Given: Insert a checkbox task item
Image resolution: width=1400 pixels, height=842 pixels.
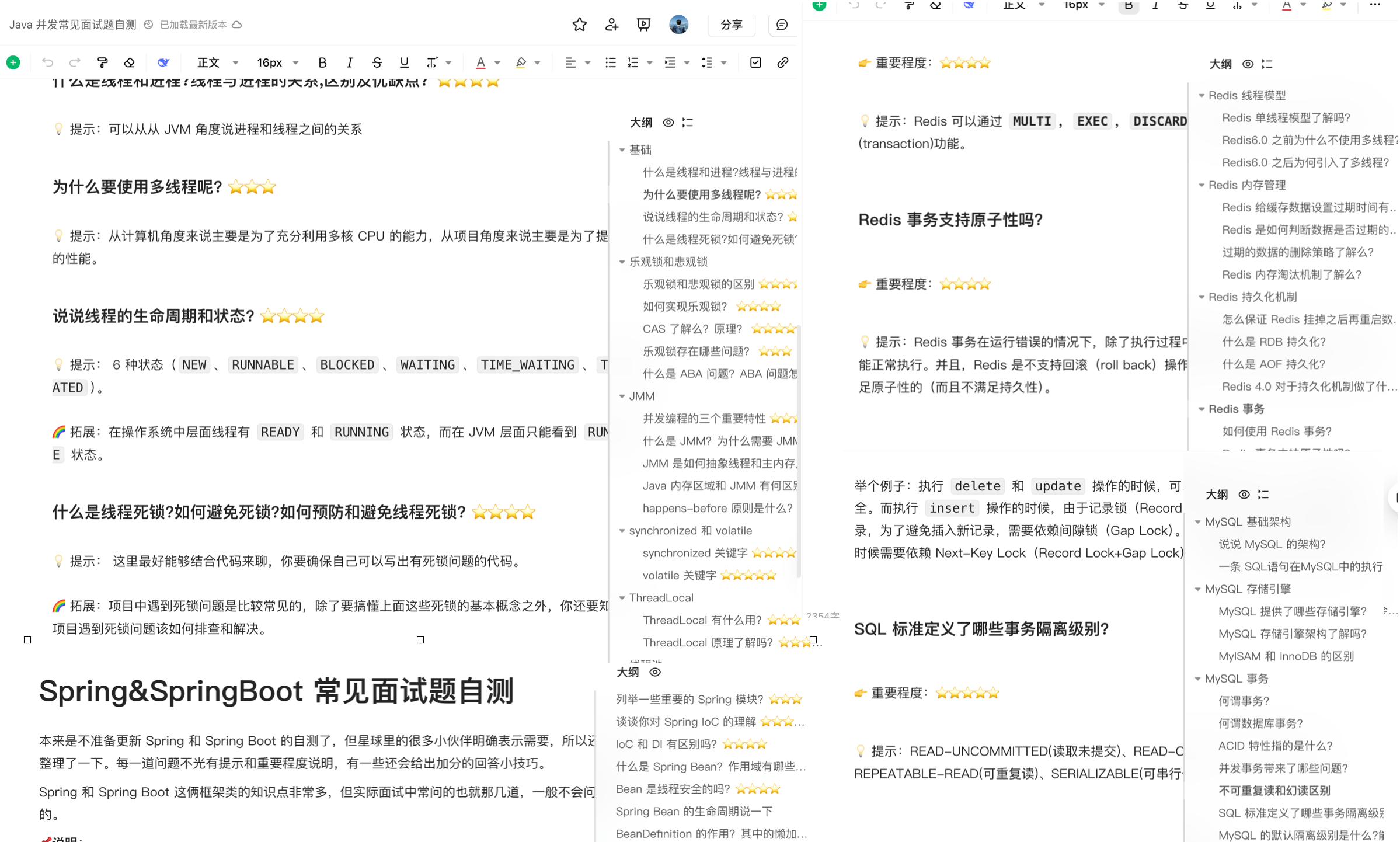Looking at the screenshot, I should coord(755,62).
